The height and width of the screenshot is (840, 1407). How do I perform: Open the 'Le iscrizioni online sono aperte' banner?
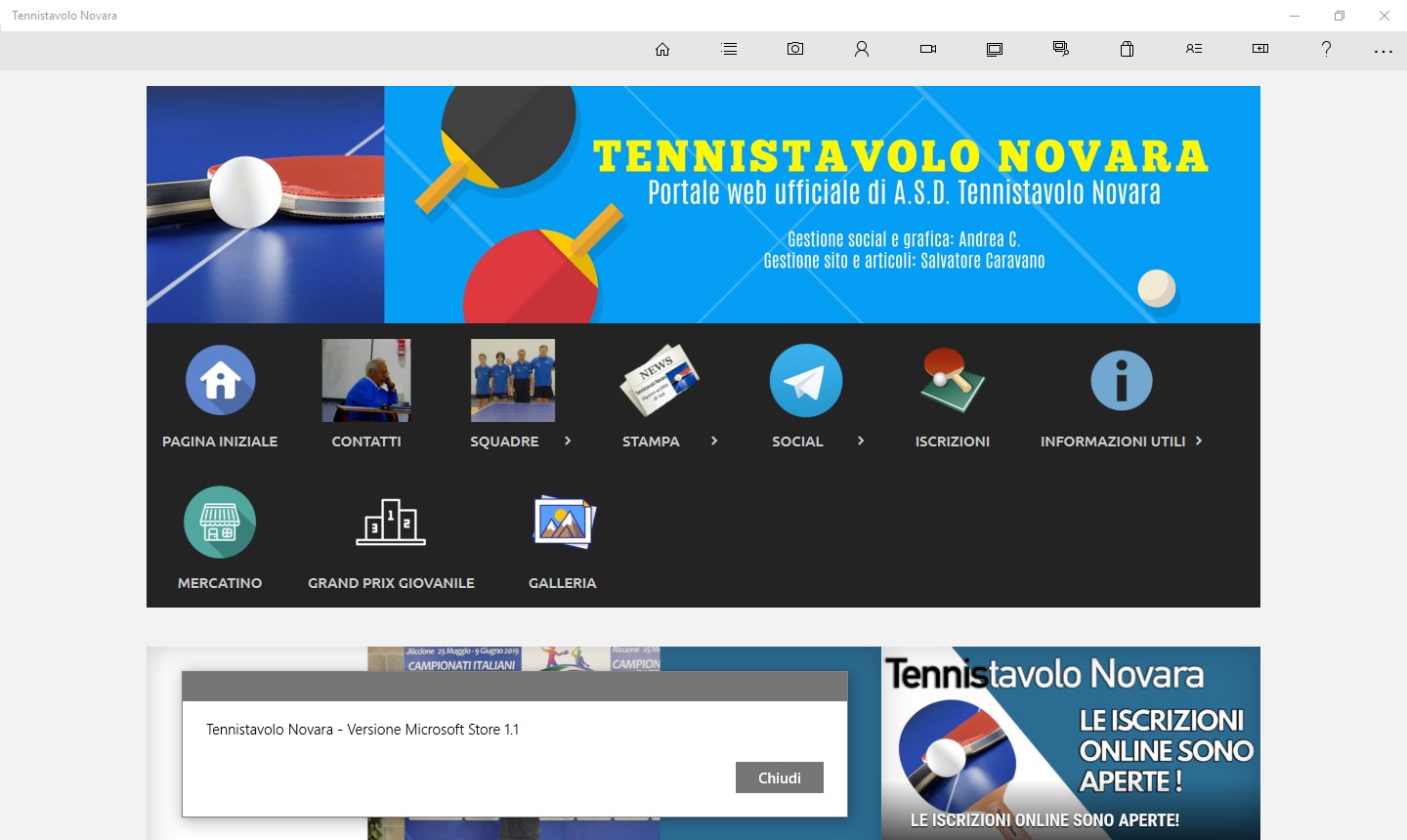click(x=1071, y=743)
